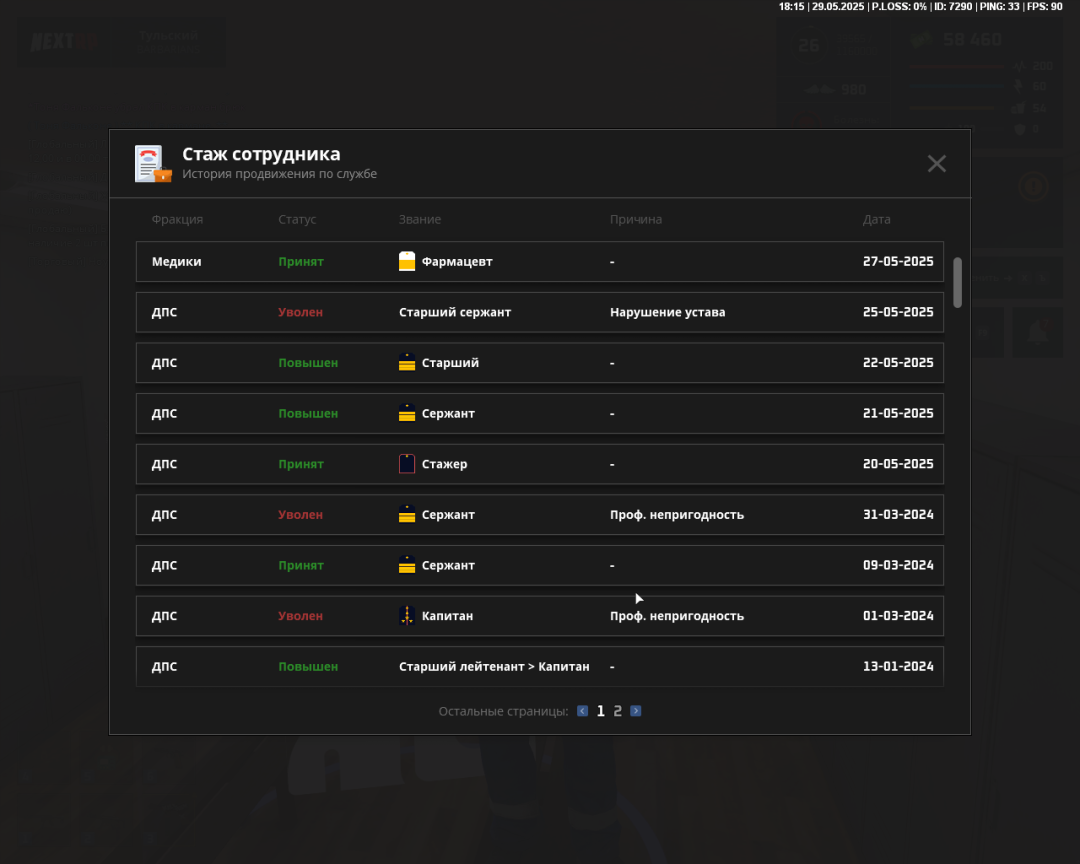Select the Медики Принят row
The height and width of the screenshot is (864, 1080).
pos(540,262)
